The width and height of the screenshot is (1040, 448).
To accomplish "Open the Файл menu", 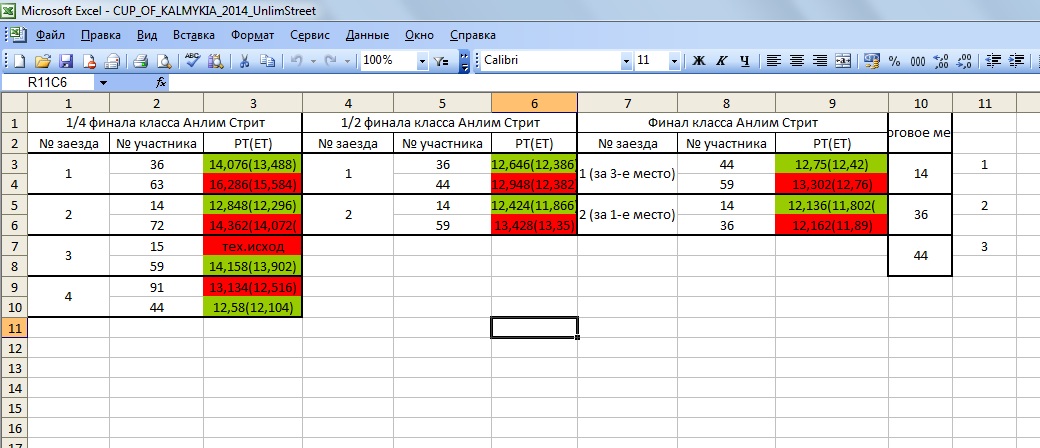I will [50, 35].
